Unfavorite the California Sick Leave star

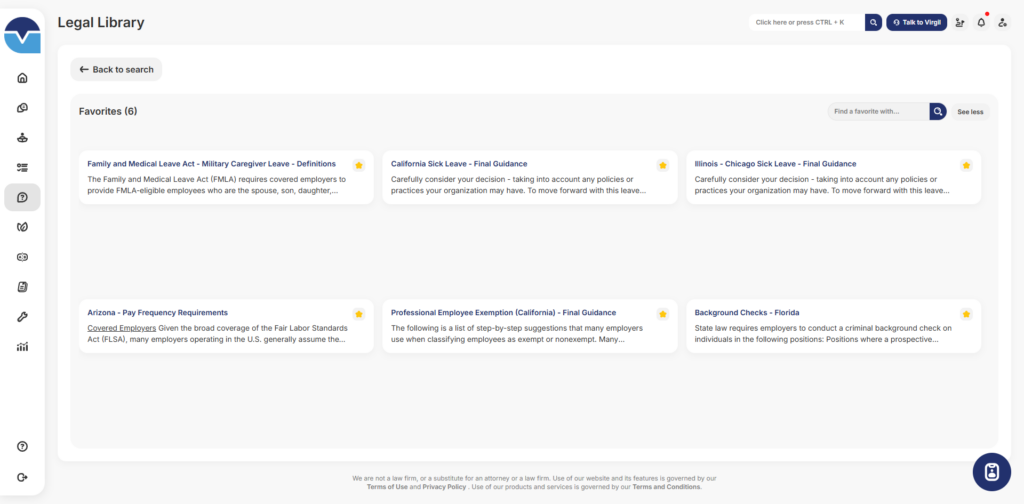click(x=662, y=165)
